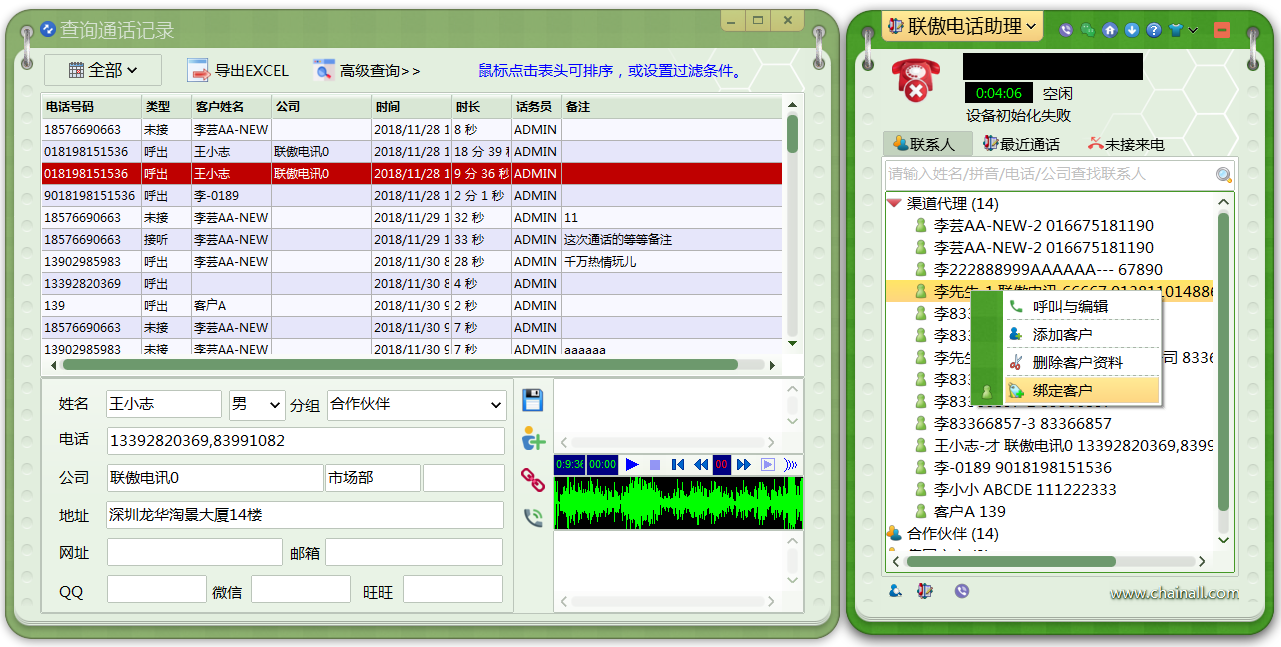Expand the 分组 dropdown showing 合作伙伴
Screen dimensions: 1281x647
pos(416,404)
